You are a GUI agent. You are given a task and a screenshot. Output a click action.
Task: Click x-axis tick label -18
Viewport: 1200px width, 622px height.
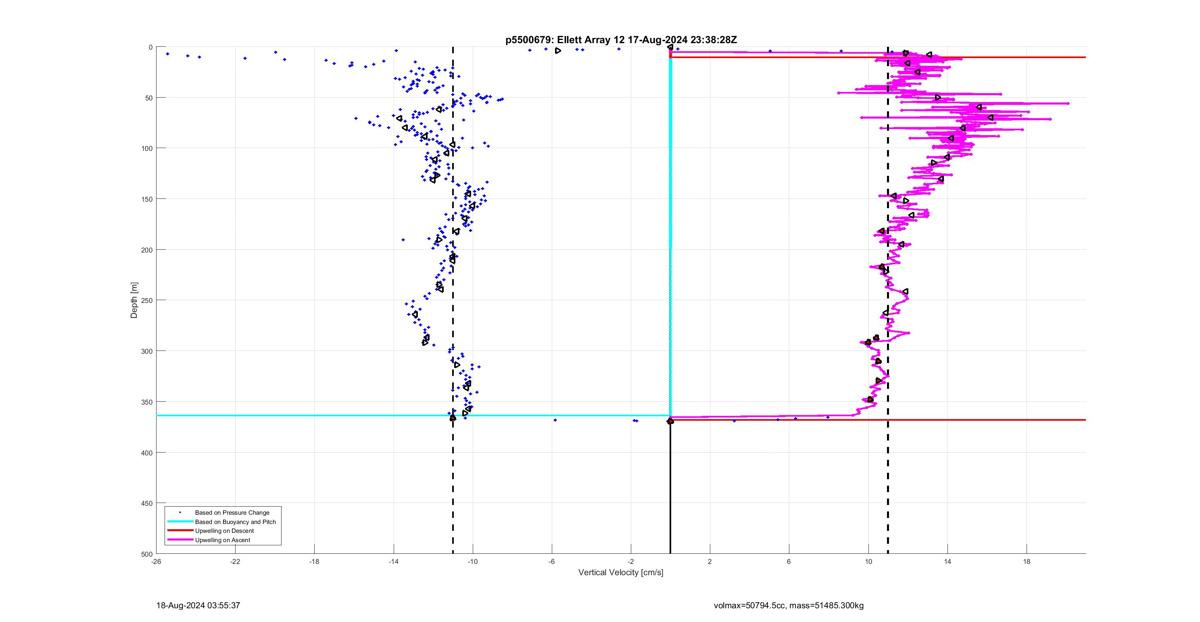(314, 562)
